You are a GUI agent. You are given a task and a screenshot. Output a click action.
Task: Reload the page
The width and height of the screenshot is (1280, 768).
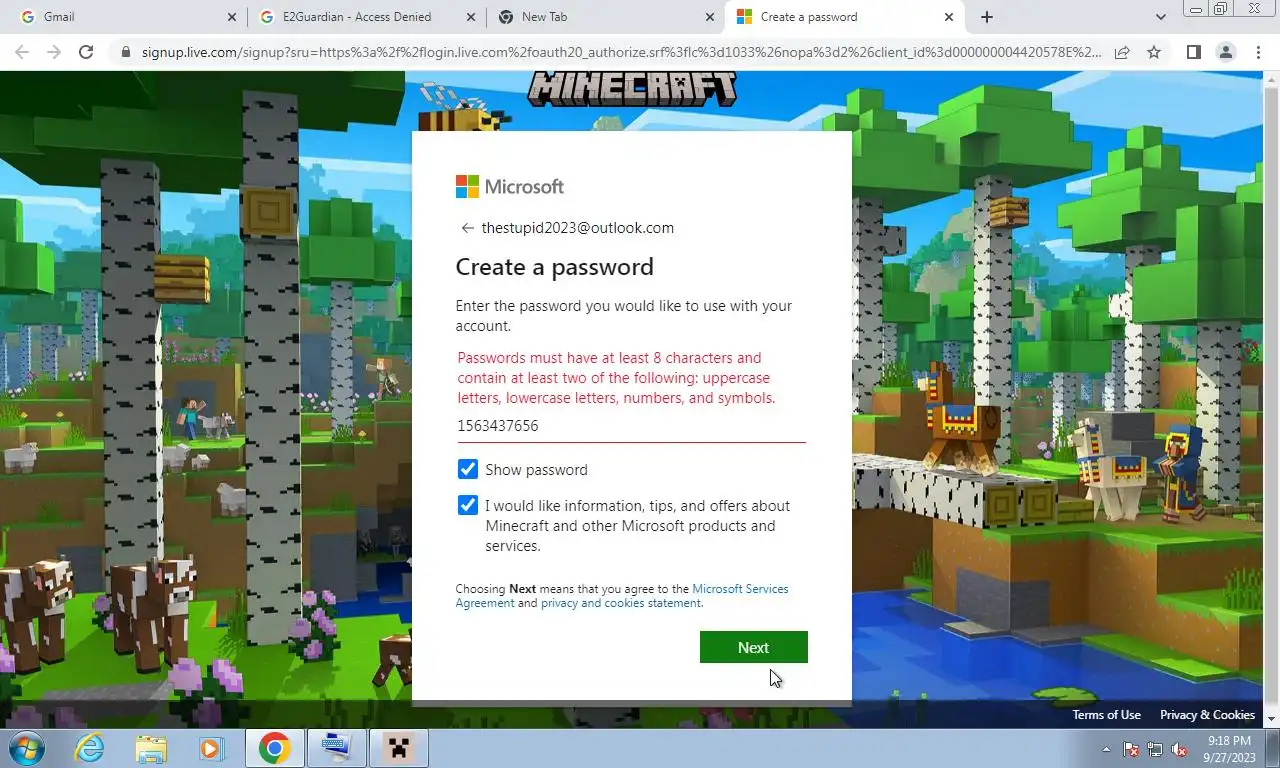click(x=86, y=52)
